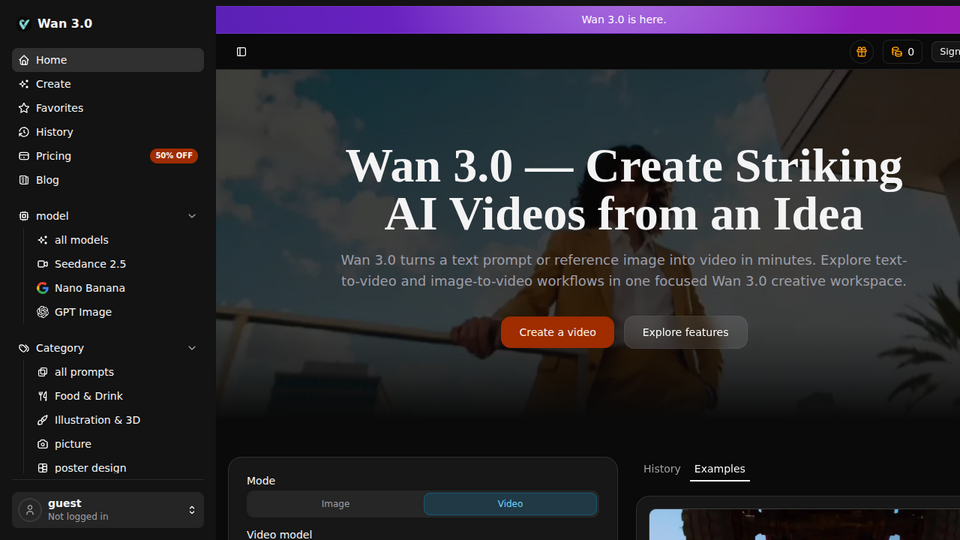The height and width of the screenshot is (540, 960).
Task: Click the Pricing card icon
Action: click(x=24, y=156)
